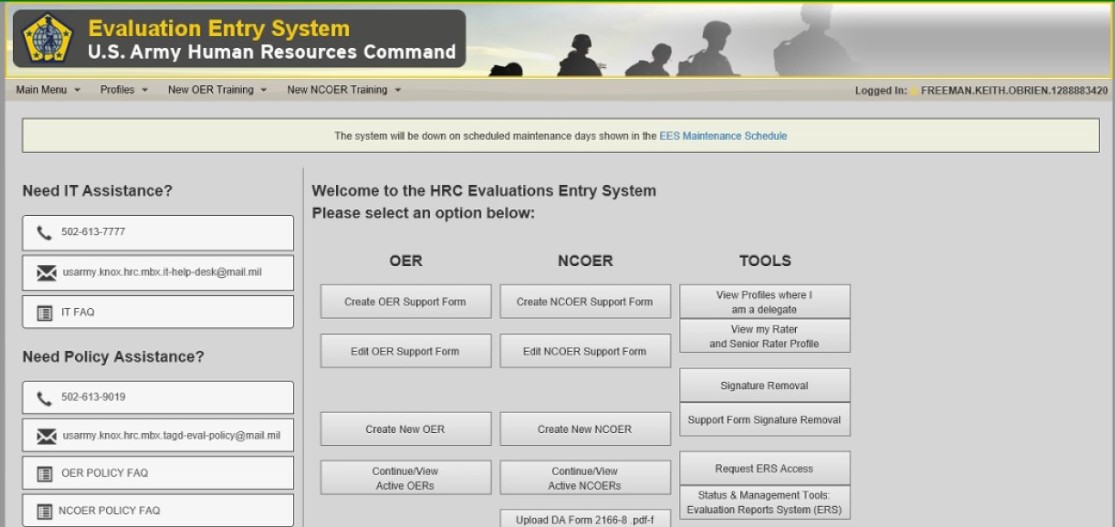Click the TOOLS column heading
Screen dimensions: 1115x527
coord(765,261)
